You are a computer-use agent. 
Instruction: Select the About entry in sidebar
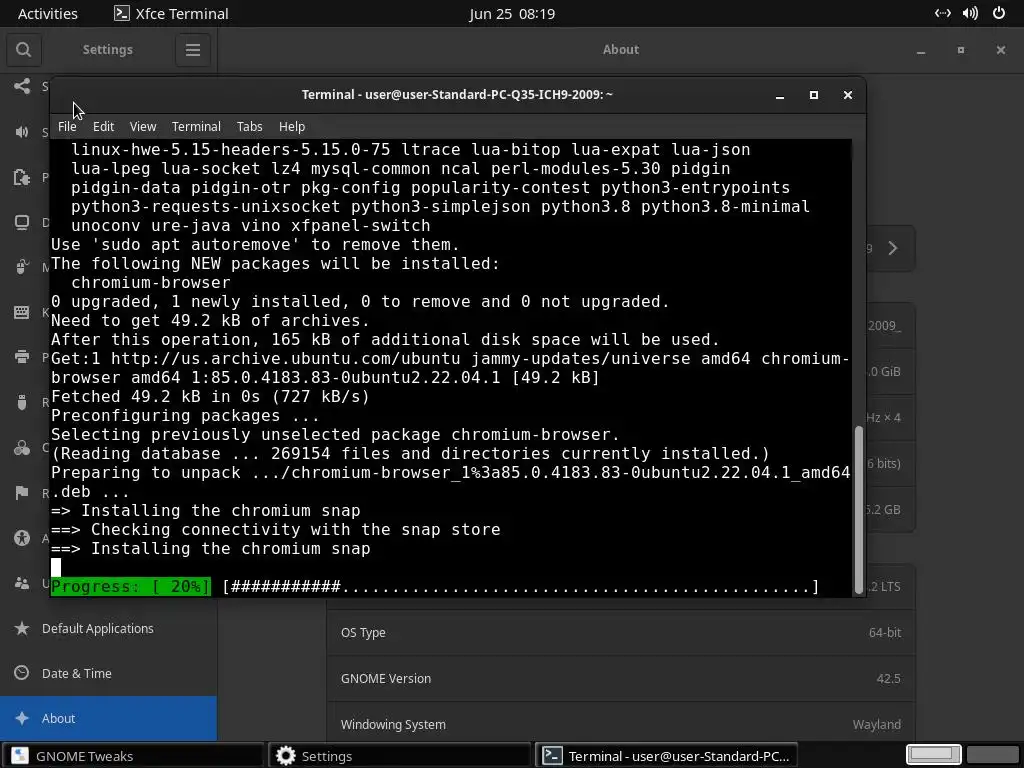tap(108, 718)
